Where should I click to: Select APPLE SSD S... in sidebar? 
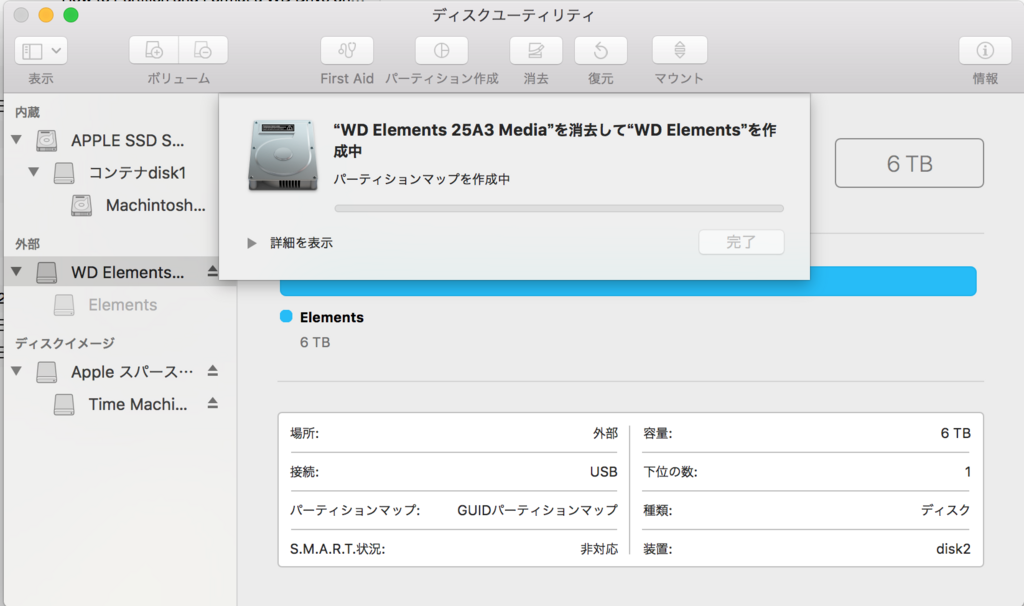pyautogui.click(x=127, y=140)
